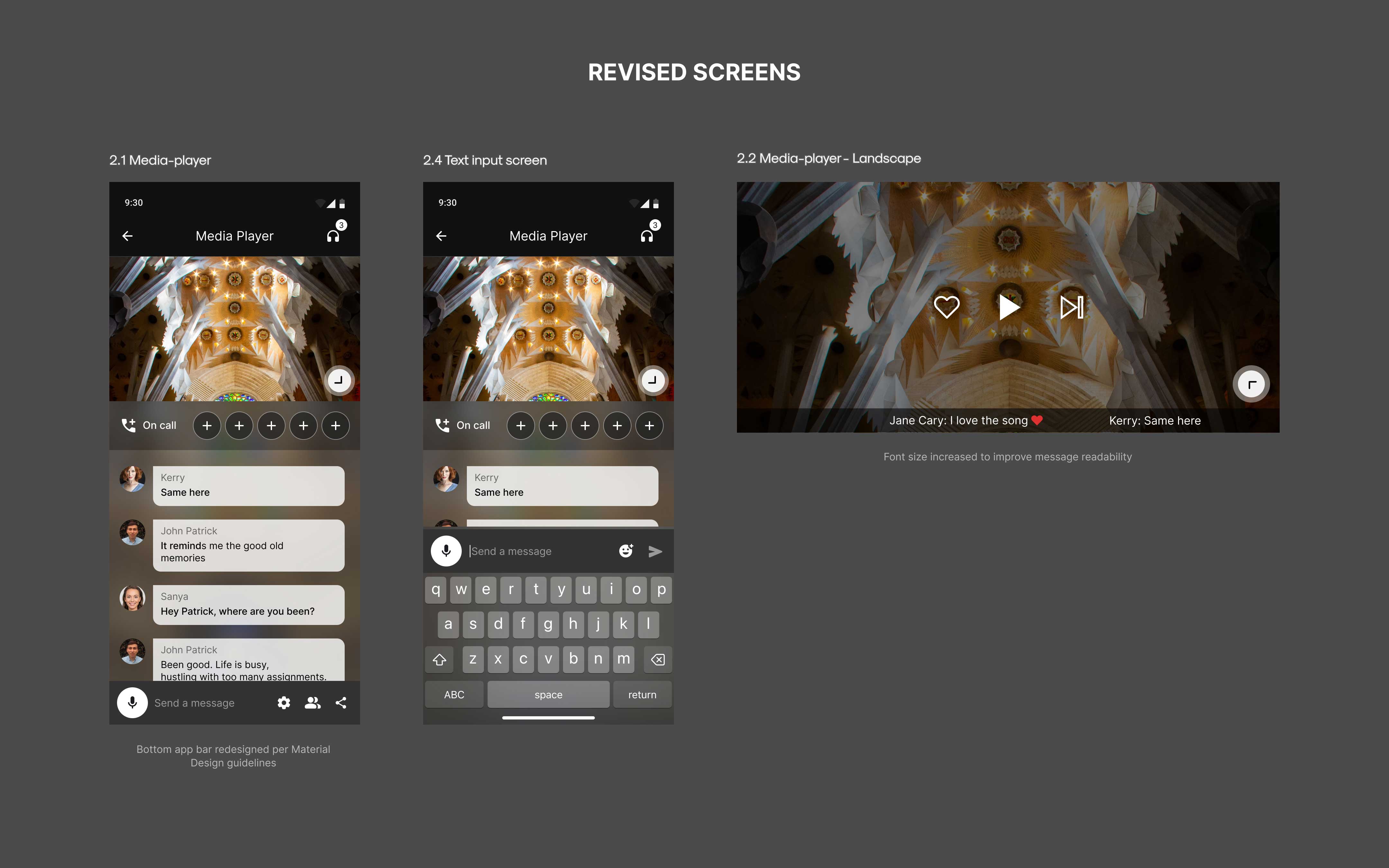Expand video in Text input screen
This screenshot has width=1389, height=868.
653,380
